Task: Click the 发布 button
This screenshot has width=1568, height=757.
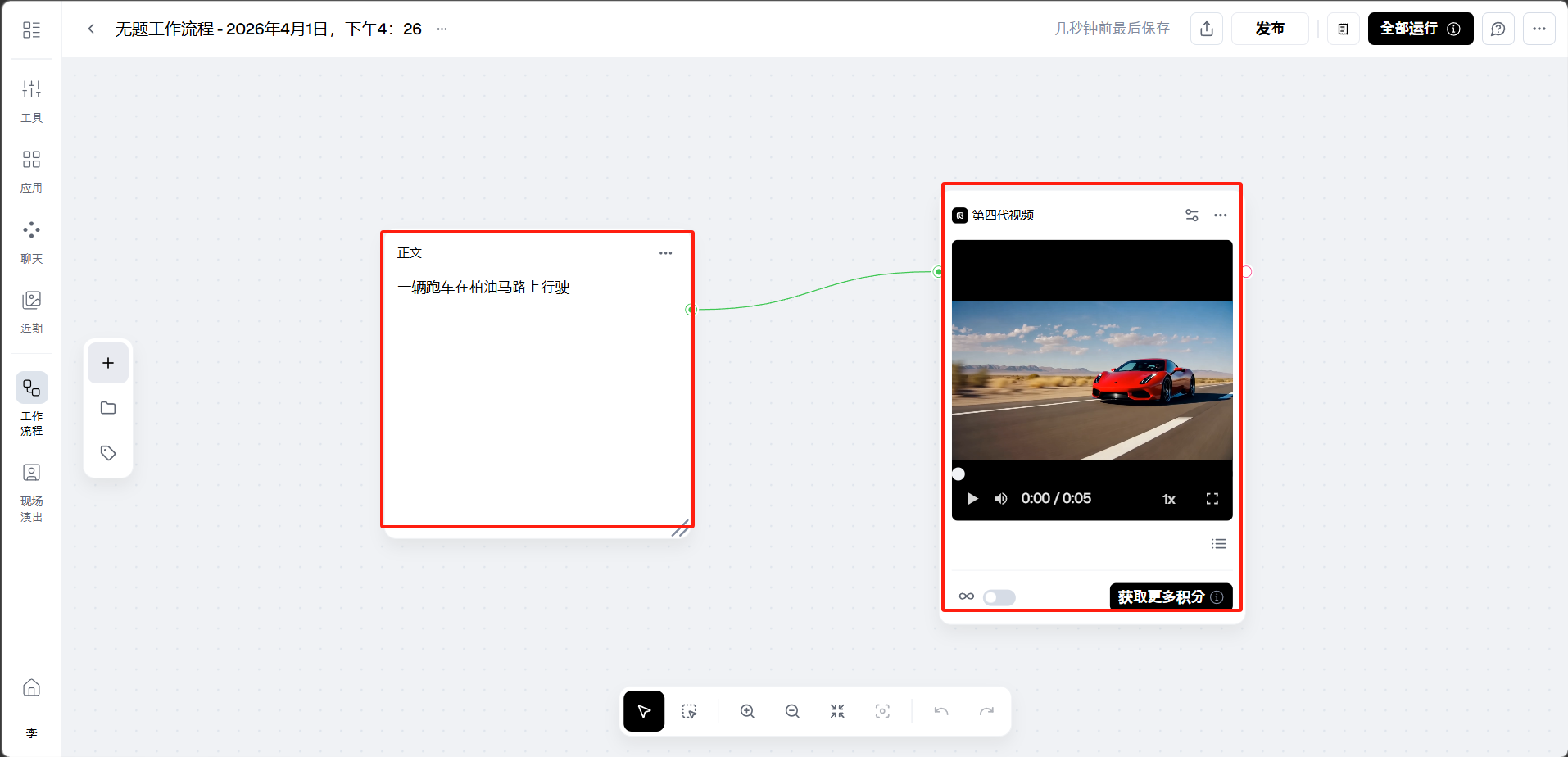Action: point(1270,29)
